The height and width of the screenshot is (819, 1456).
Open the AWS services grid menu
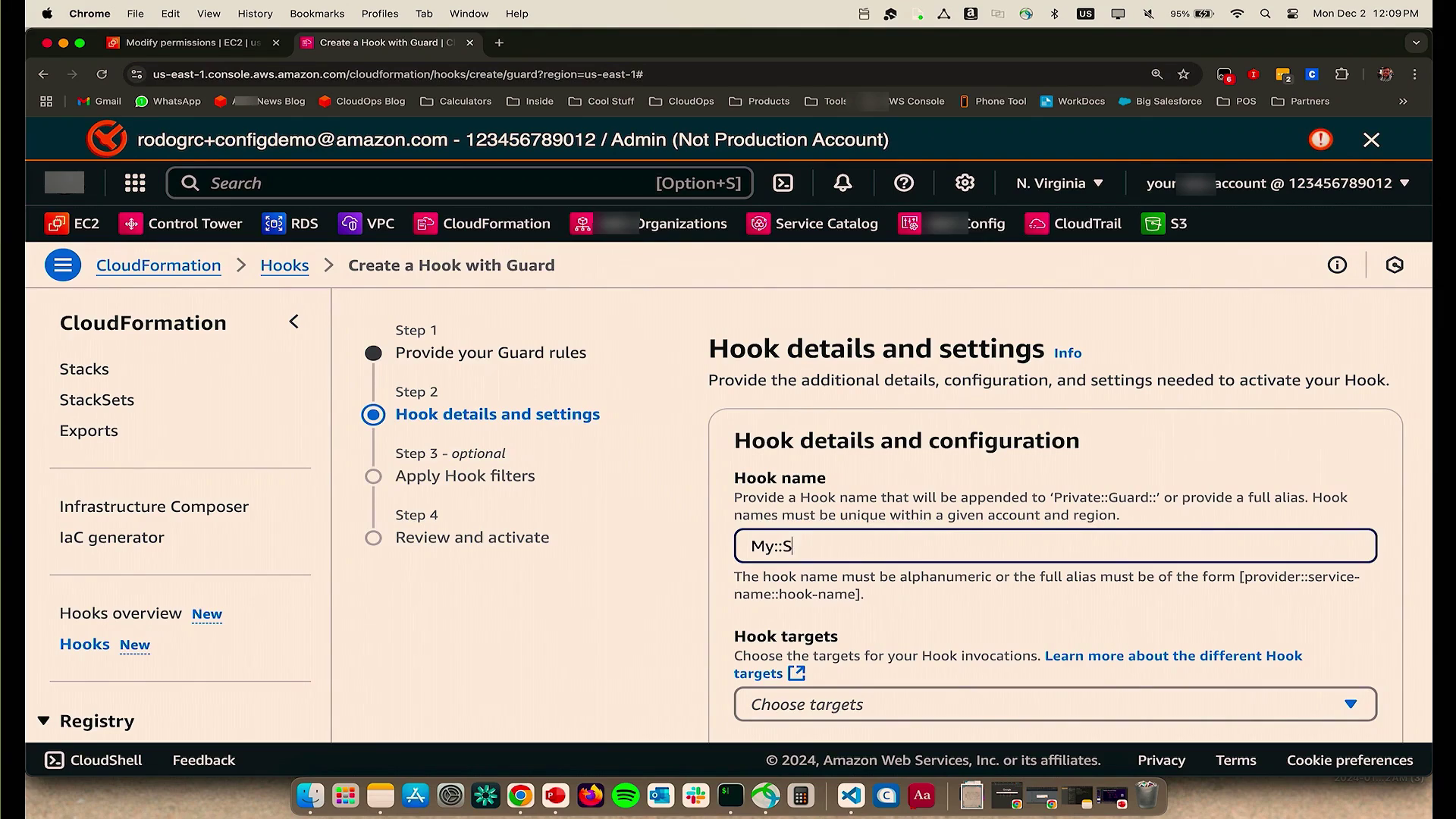(x=135, y=183)
